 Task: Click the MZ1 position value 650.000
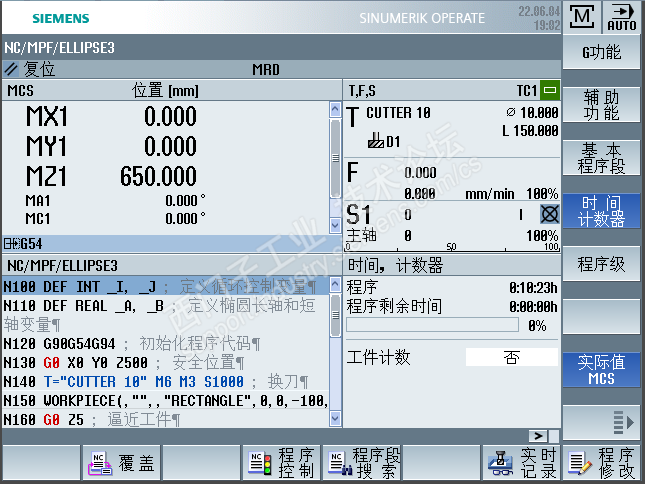click(x=158, y=176)
